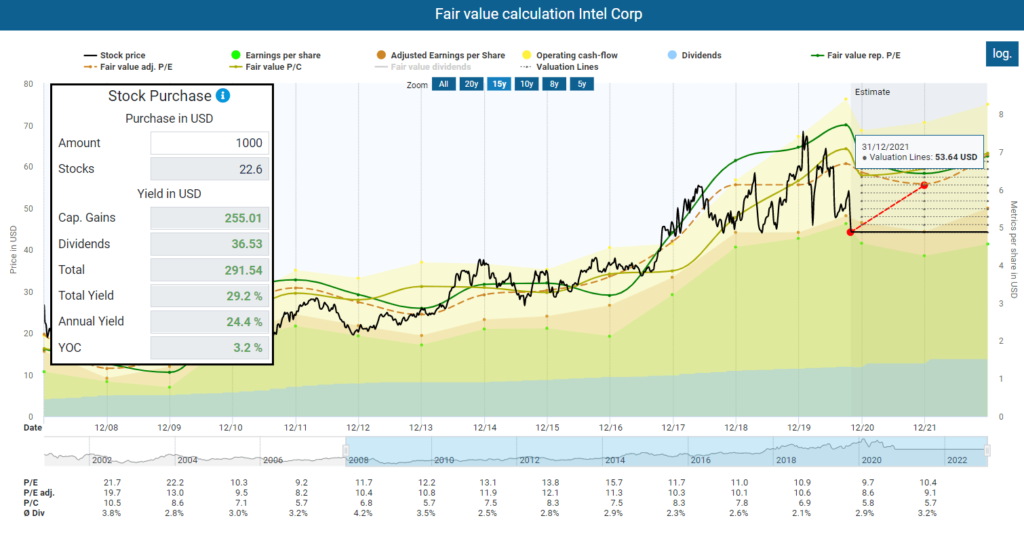Click the 12/20 date axis label
The image size is (1024, 537).
click(862, 427)
